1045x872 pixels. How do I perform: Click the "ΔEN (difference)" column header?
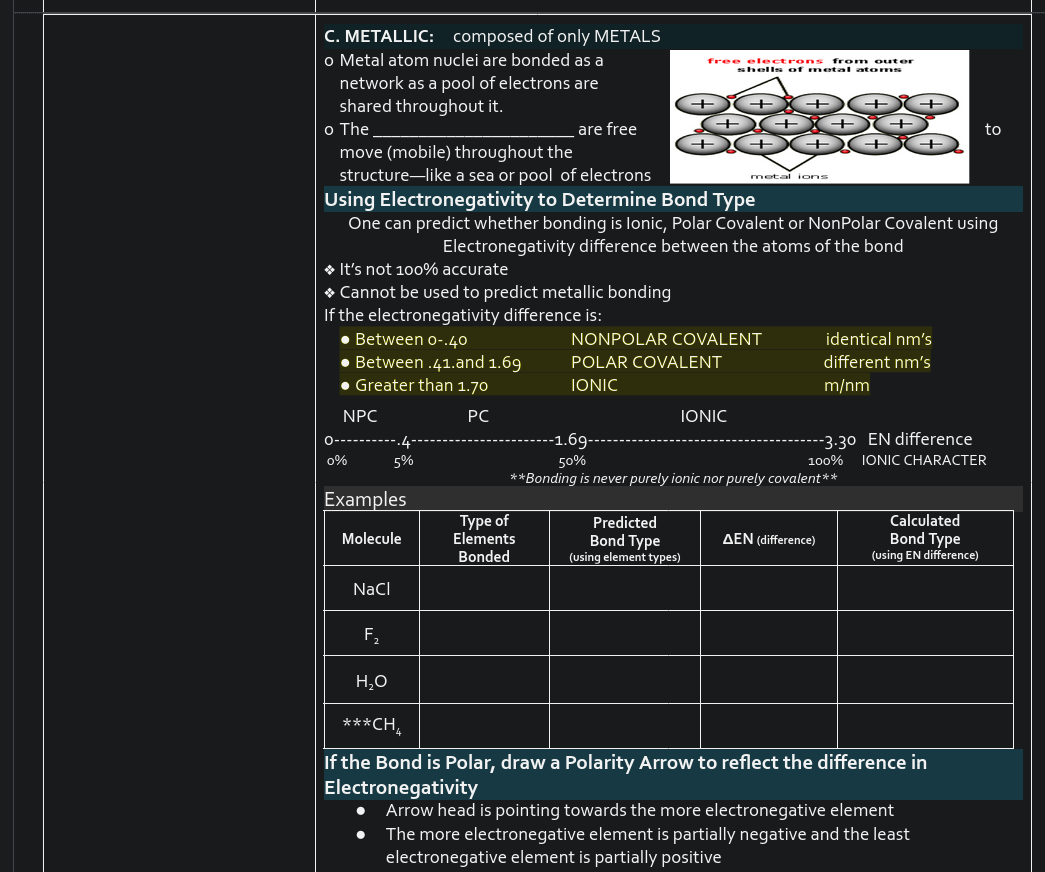(768, 539)
